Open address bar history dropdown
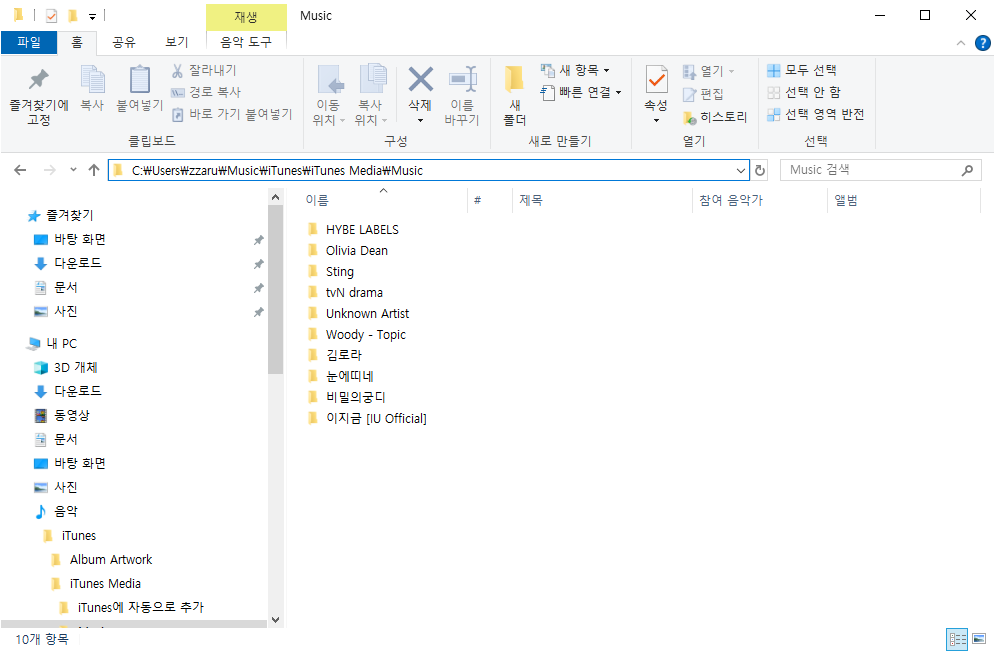The image size is (995, 652). coord(741,170)
